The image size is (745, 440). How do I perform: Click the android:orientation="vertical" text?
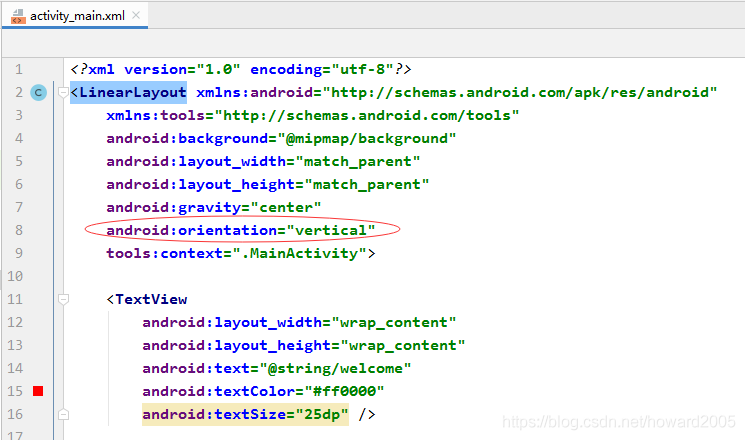point(241,230)
